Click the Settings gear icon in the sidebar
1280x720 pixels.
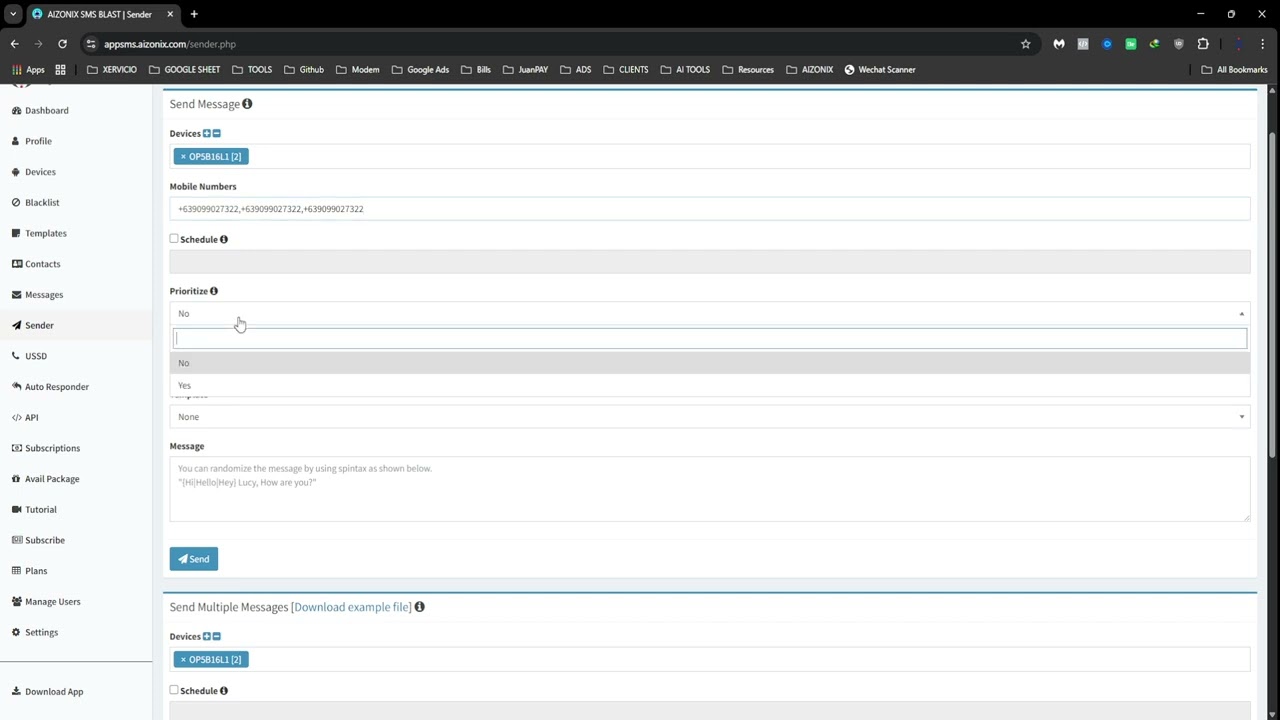(16, 632)
